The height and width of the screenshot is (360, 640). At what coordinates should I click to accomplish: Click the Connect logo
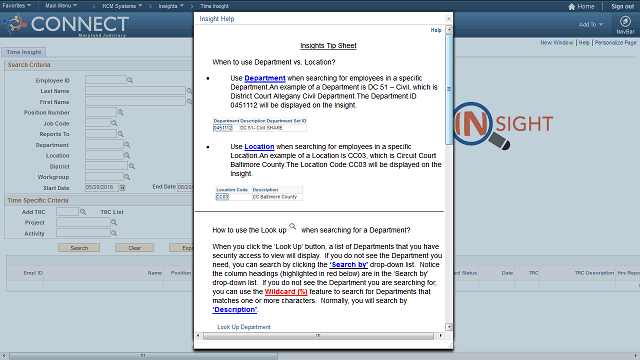(x=67, y=24)
